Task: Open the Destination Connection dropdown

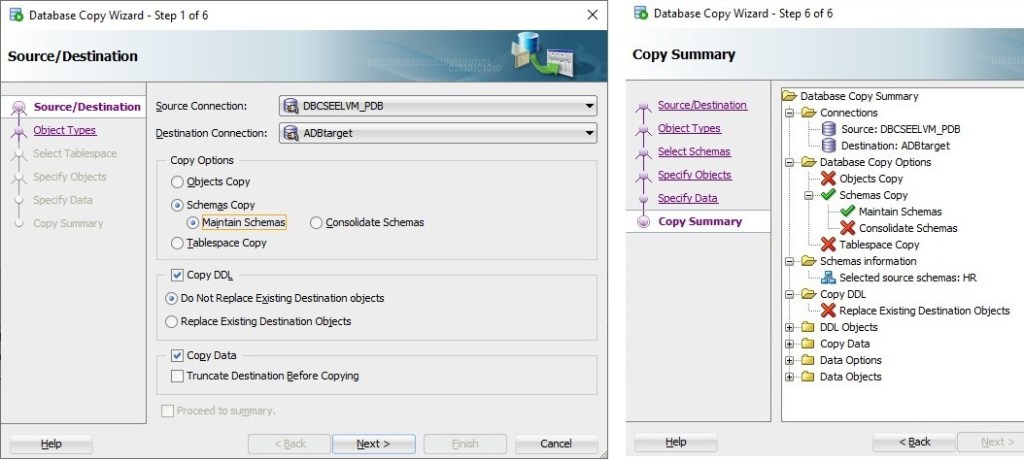Action: pos(588,133)
